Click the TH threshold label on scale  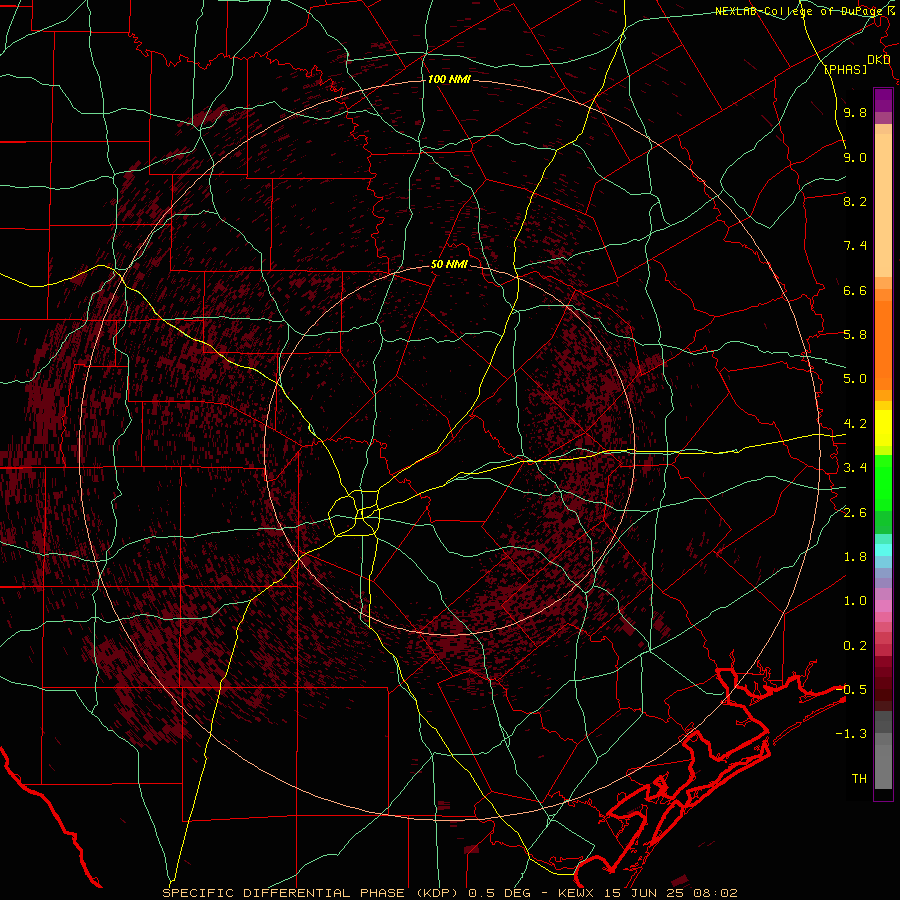click(859, 779)
